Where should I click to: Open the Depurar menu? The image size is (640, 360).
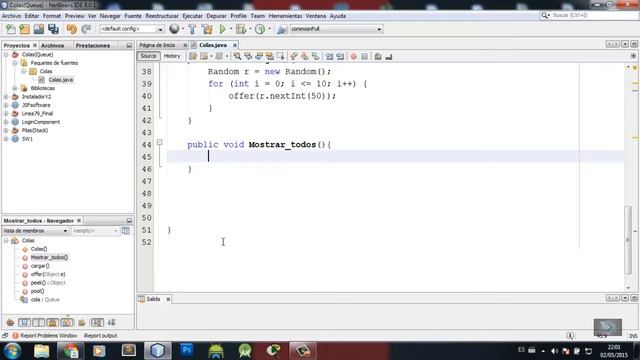216,16
